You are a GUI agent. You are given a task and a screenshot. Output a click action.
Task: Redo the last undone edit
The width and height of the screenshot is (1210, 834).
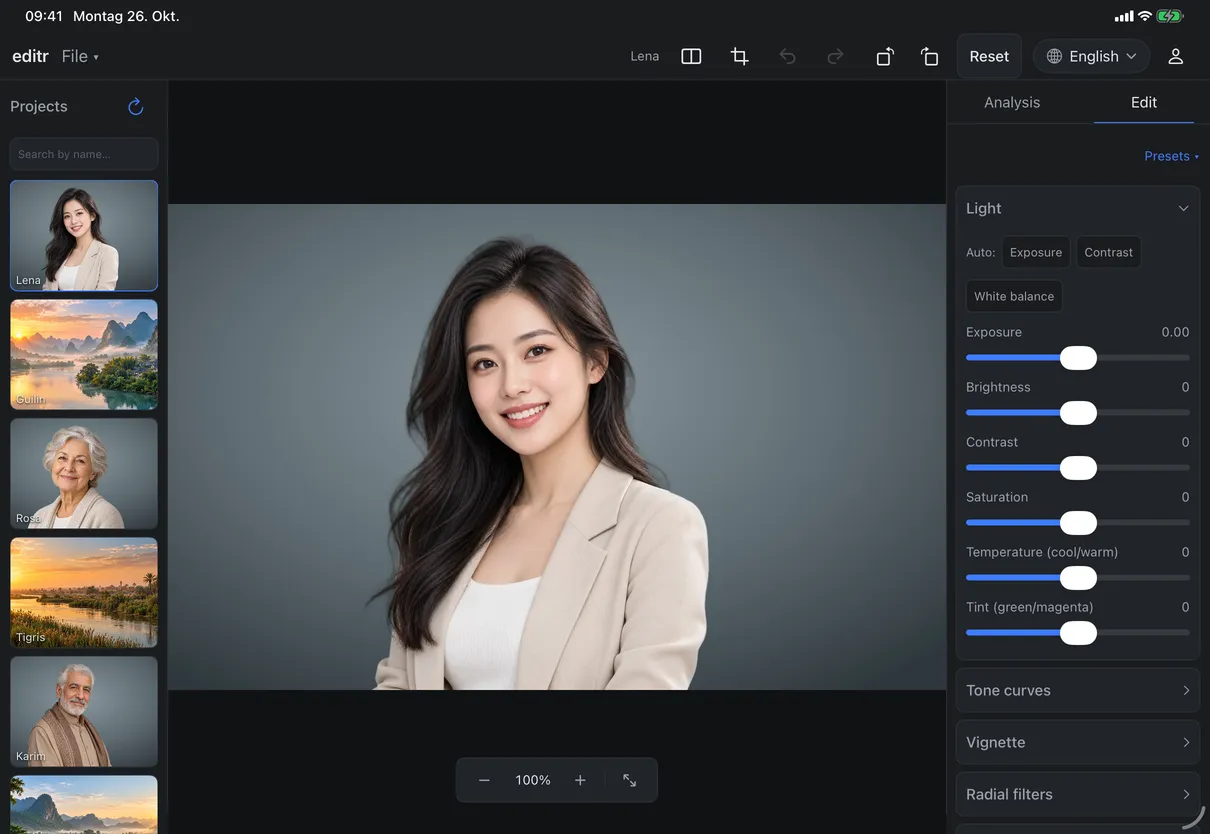(x=835, y=56)
